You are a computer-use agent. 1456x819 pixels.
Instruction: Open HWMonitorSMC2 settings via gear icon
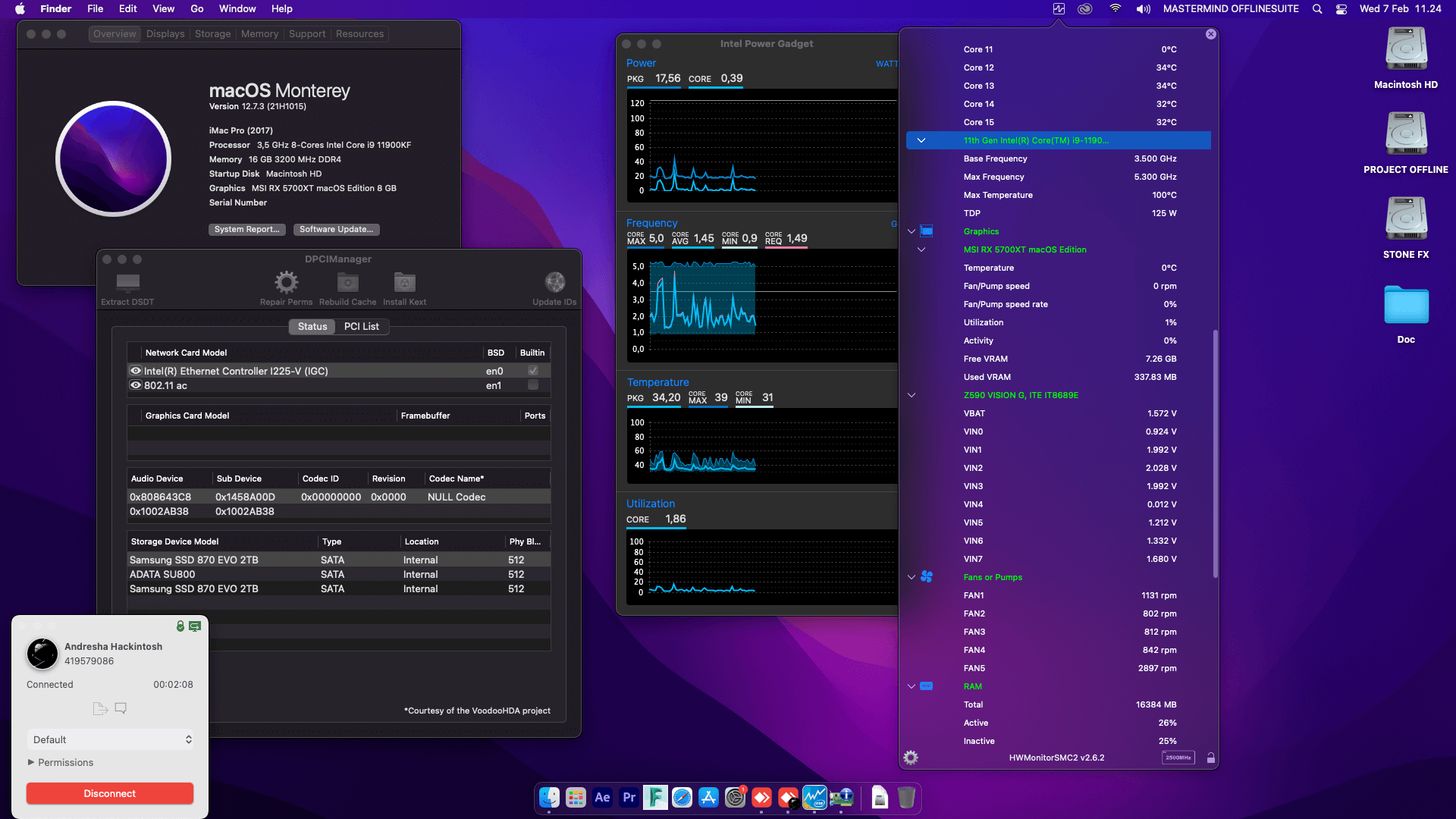[x=910, y=757]
